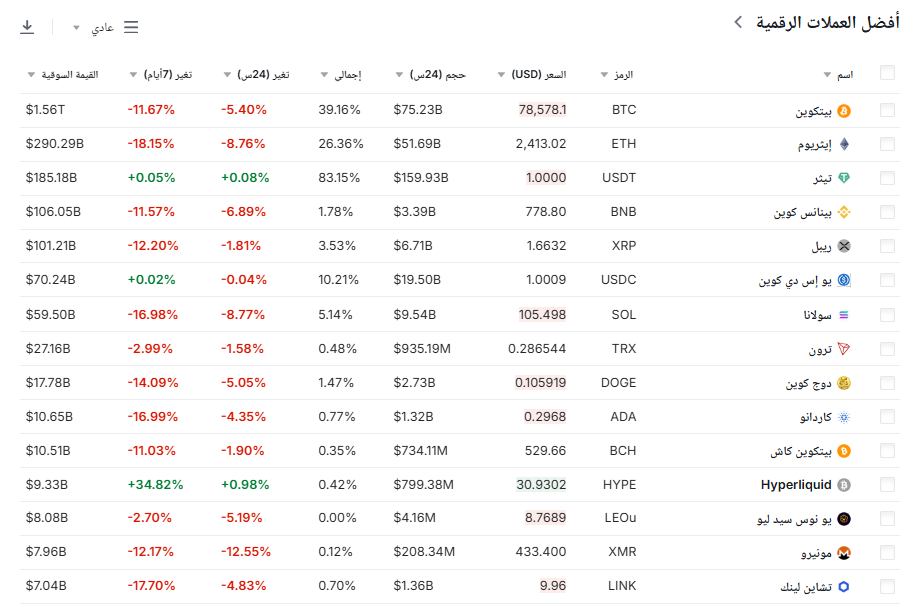This screenshot has width=916, height=604.
Task: Open the أفضل العملات الرقمية title link
Action: [815, 23]
